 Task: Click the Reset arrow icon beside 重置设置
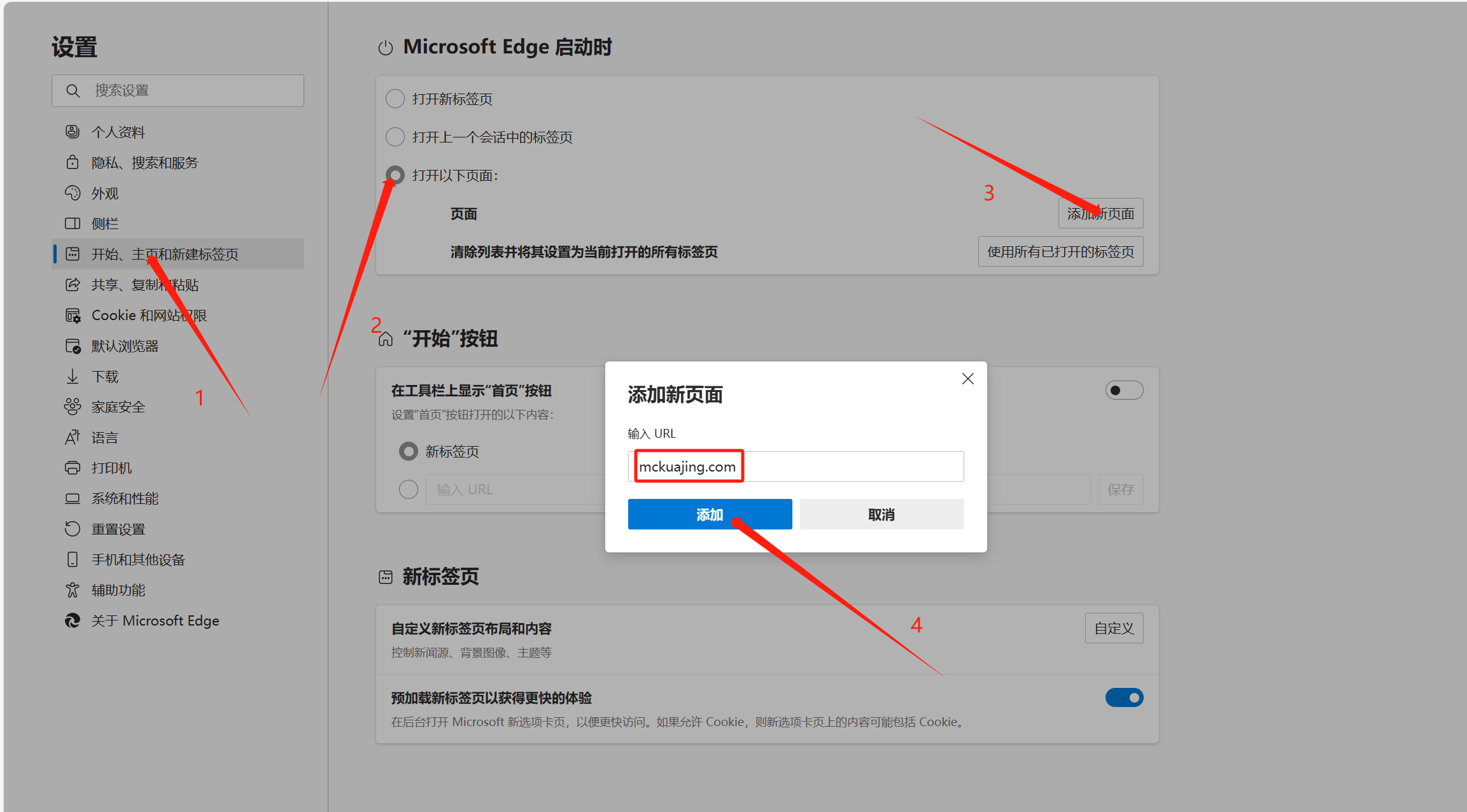[73, 529]
